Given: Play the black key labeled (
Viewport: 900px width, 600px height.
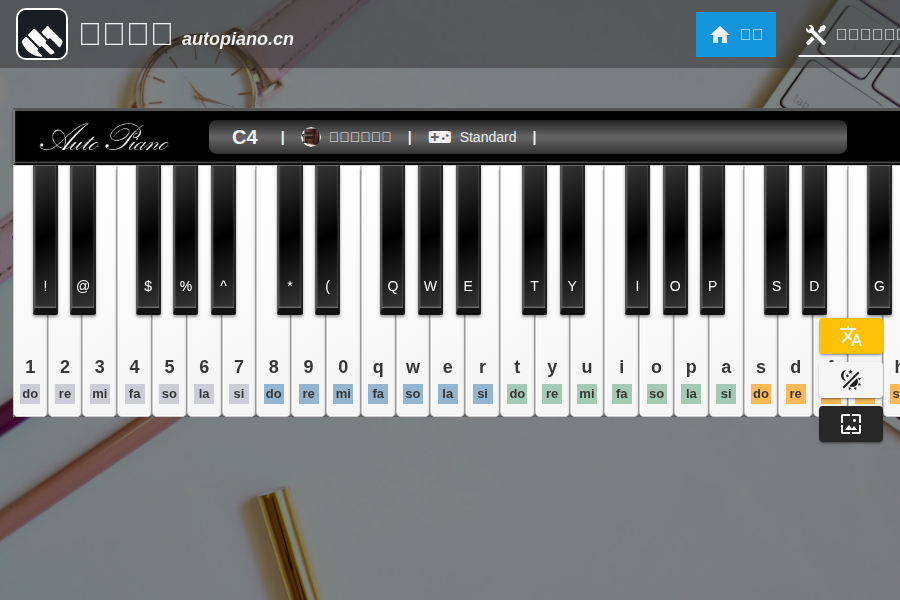Looking at the screenshot, I should 327,239.
